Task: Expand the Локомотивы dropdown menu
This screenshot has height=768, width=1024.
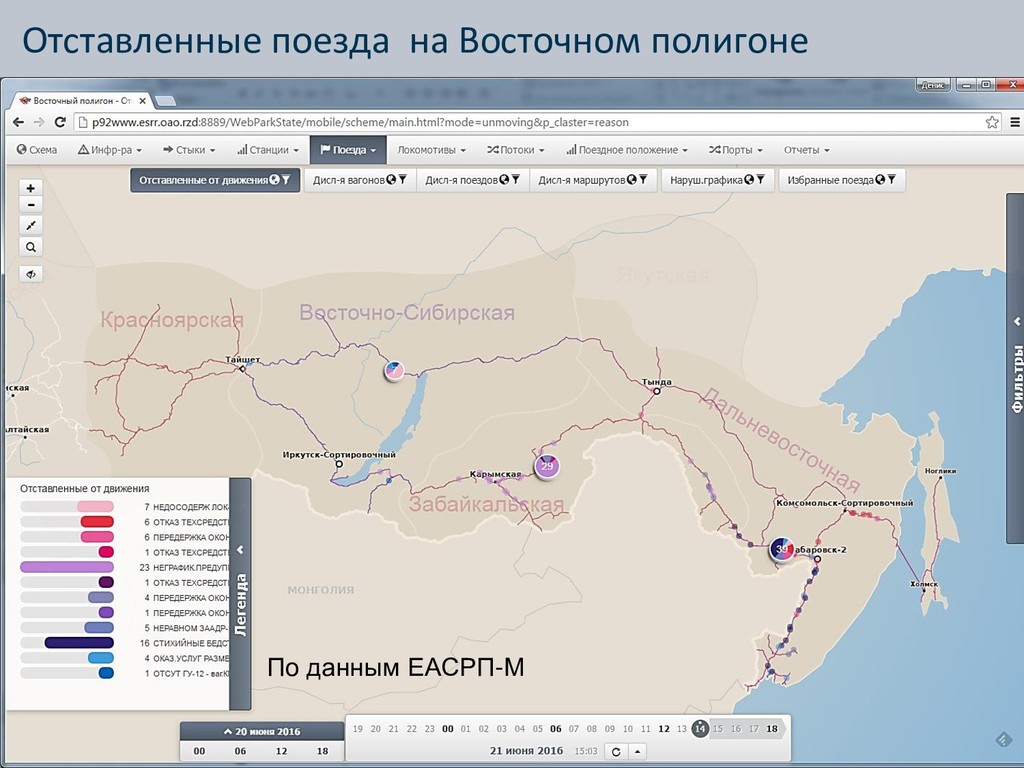Action: pyautogui.click(x=432, y=150)
